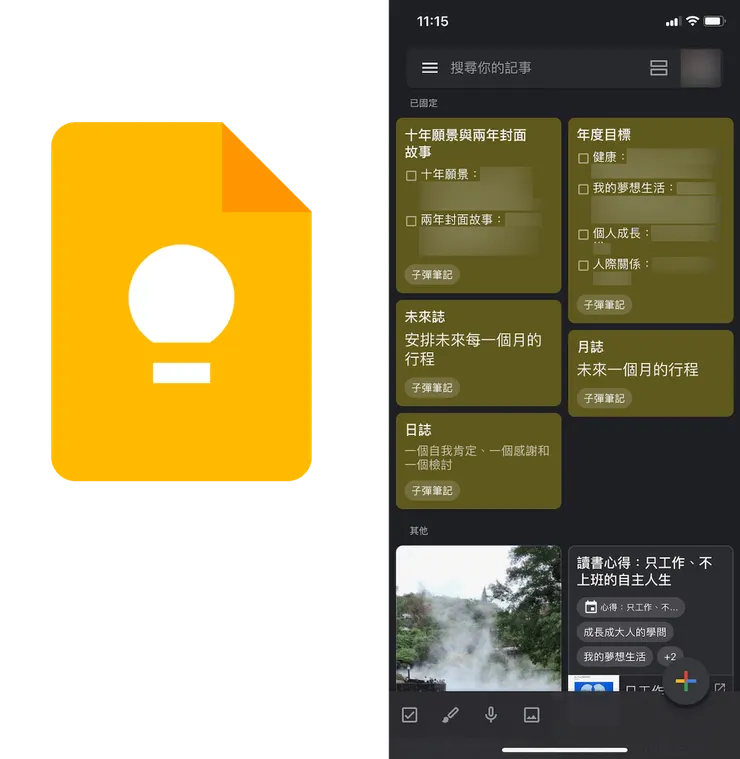Screen dimensions: 740x759
Task: Tap 子彈筆記 label in 日誌 note
Action: pos(432,490)
